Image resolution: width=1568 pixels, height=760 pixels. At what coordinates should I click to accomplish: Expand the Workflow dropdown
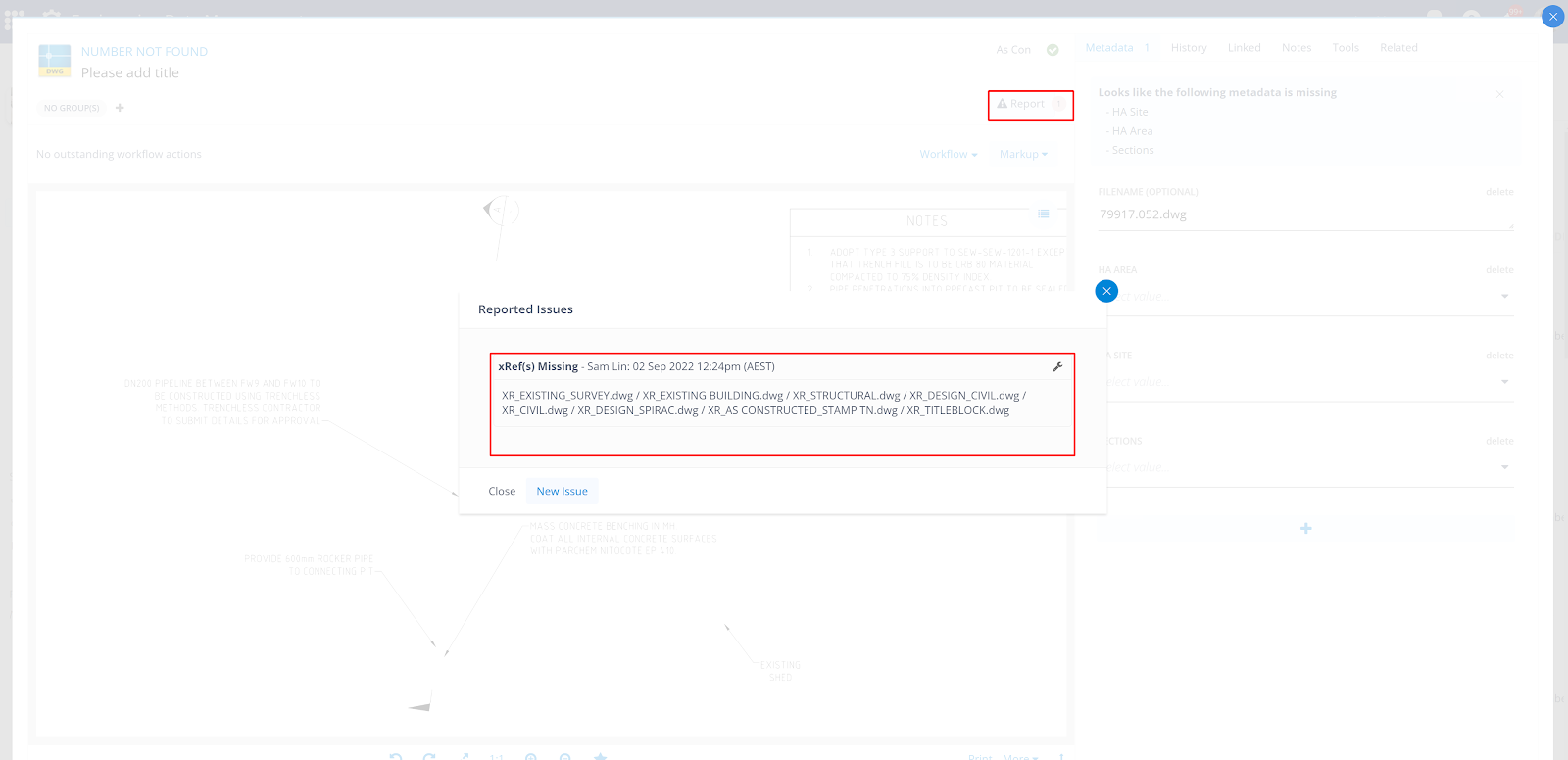(x=948, y=155)
